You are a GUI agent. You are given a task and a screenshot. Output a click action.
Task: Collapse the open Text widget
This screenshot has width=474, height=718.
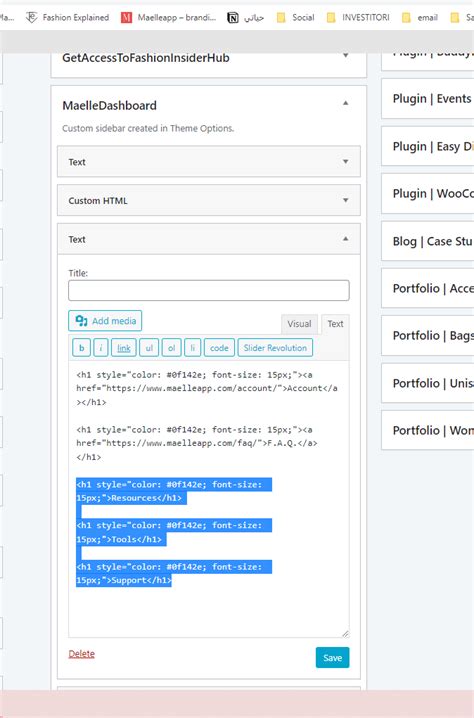pyautogui.click(x=209, y=239)
